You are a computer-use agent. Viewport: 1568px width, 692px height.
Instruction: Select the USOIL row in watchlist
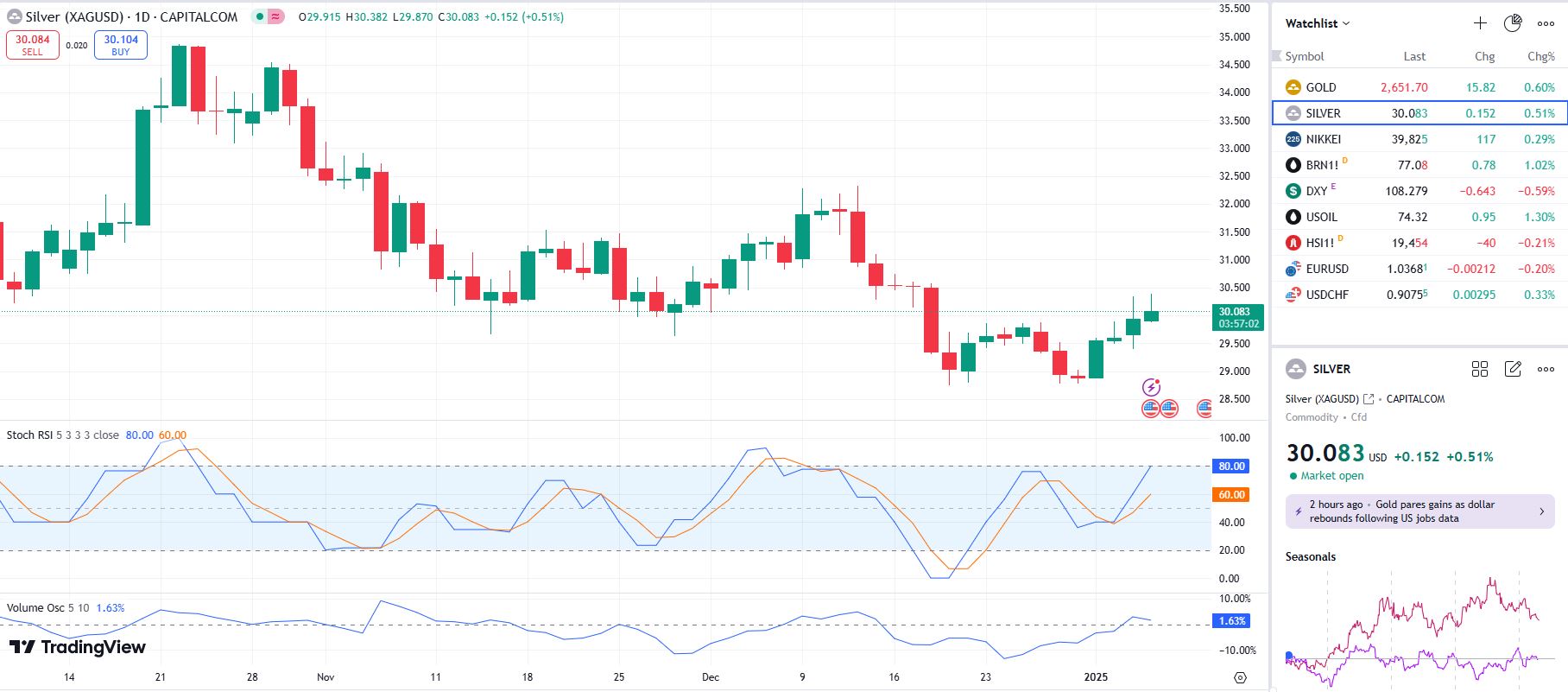1419,217
